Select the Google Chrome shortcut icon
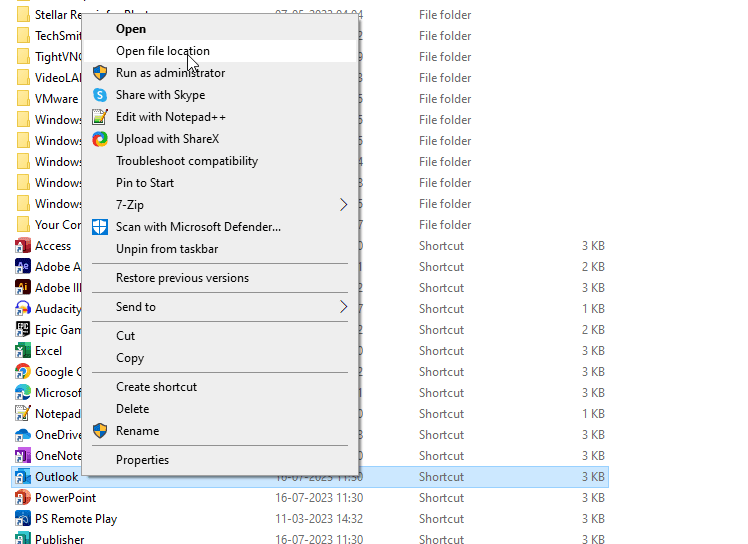Image resolution: width=748 pixels, height=544 pixels. click(22, 372)
